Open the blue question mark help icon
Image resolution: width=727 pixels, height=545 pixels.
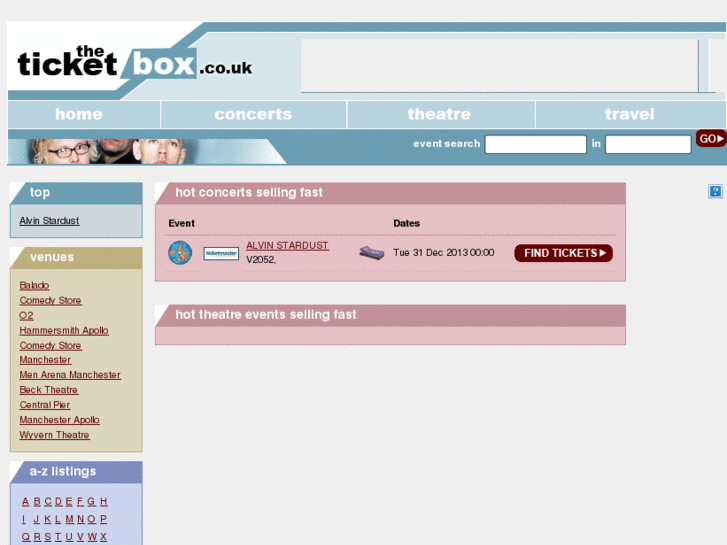point(715,191)
